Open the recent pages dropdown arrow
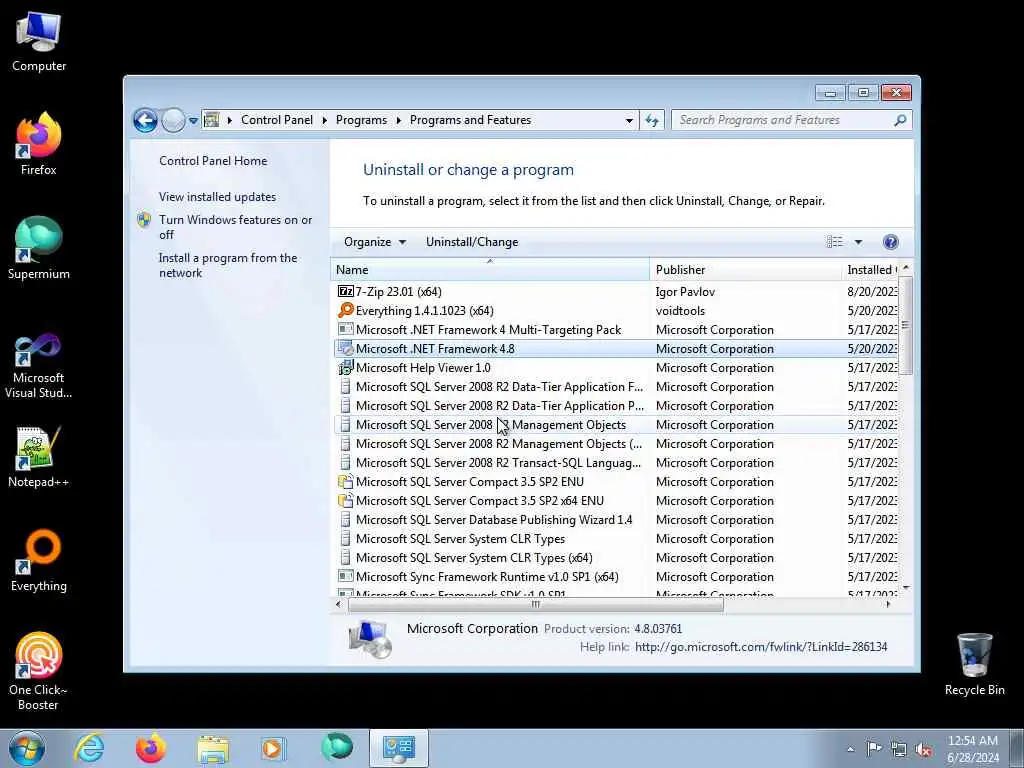 pyautogui.click(x=193, y=120)
